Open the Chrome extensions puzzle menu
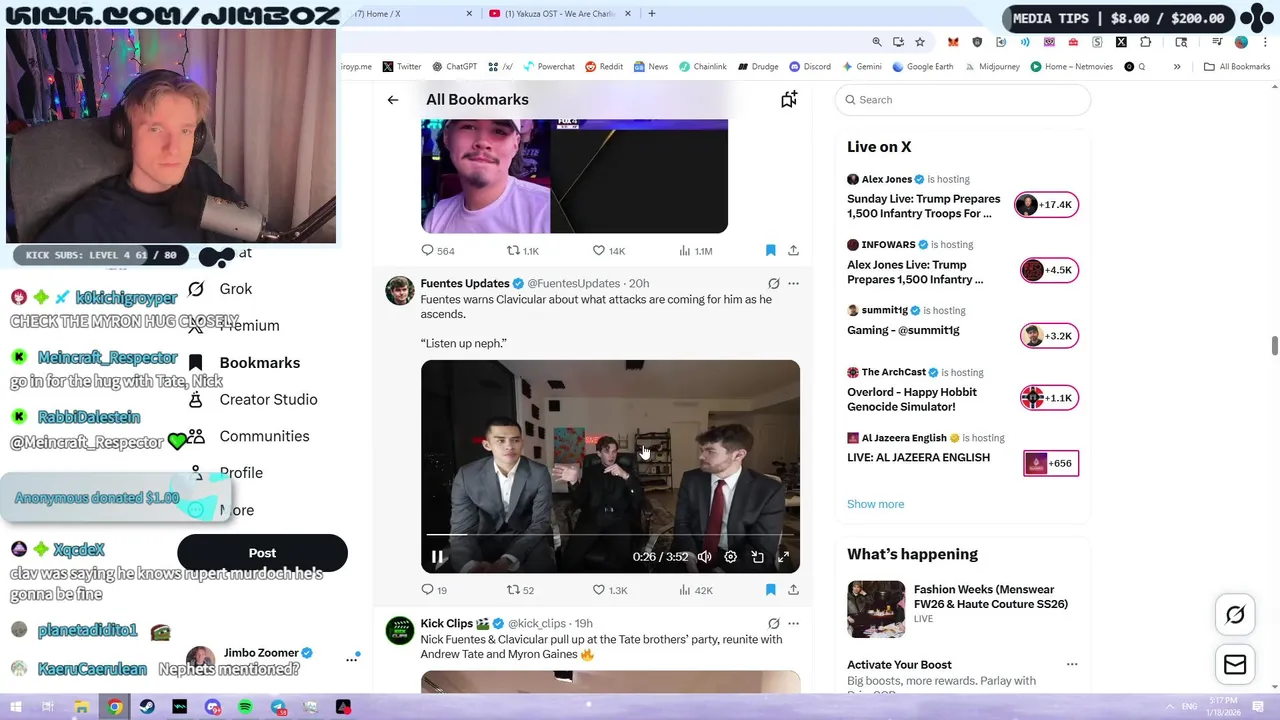 click(x=1145, y=42)
